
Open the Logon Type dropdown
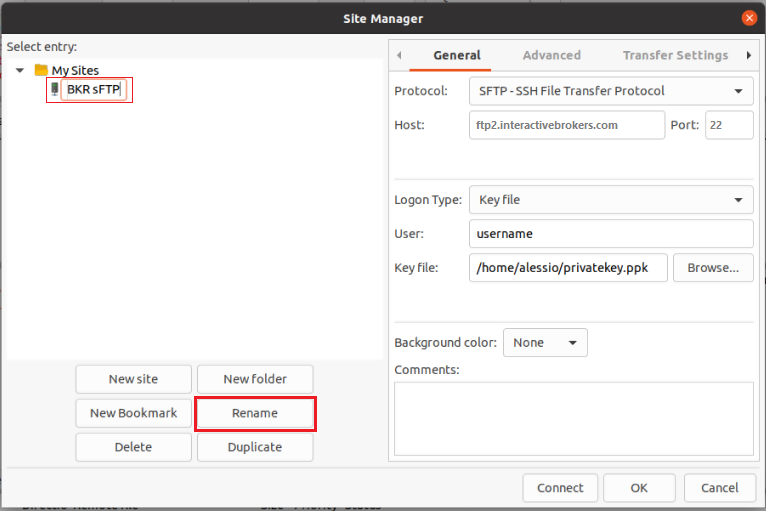tap(611, 200)
